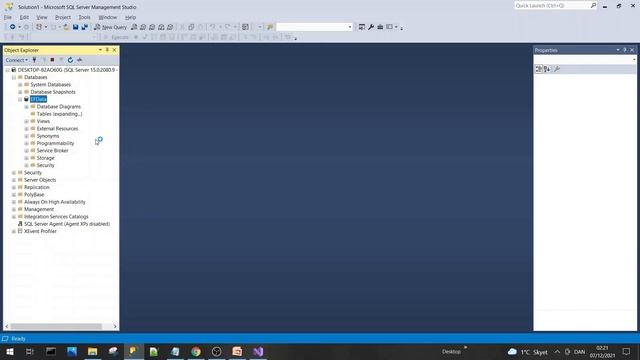The image size is (640, 360).
Task: Click the Database Engine Query icon
Action: pyautogui.click(x=134, y=27)
